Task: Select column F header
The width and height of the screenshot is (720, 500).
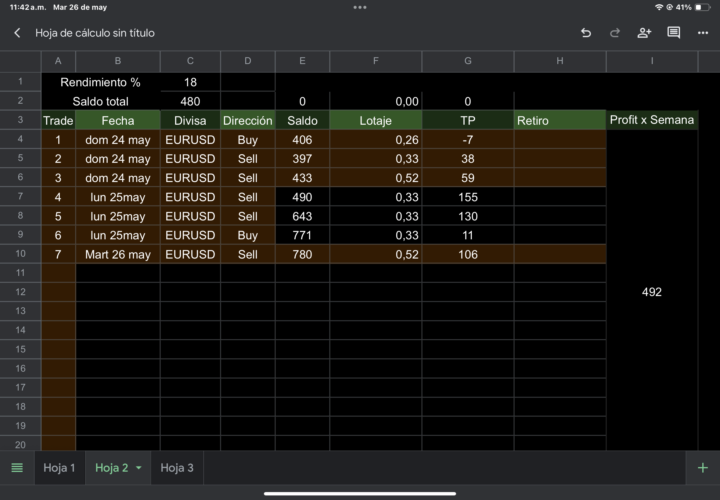Action: (376, 61)
